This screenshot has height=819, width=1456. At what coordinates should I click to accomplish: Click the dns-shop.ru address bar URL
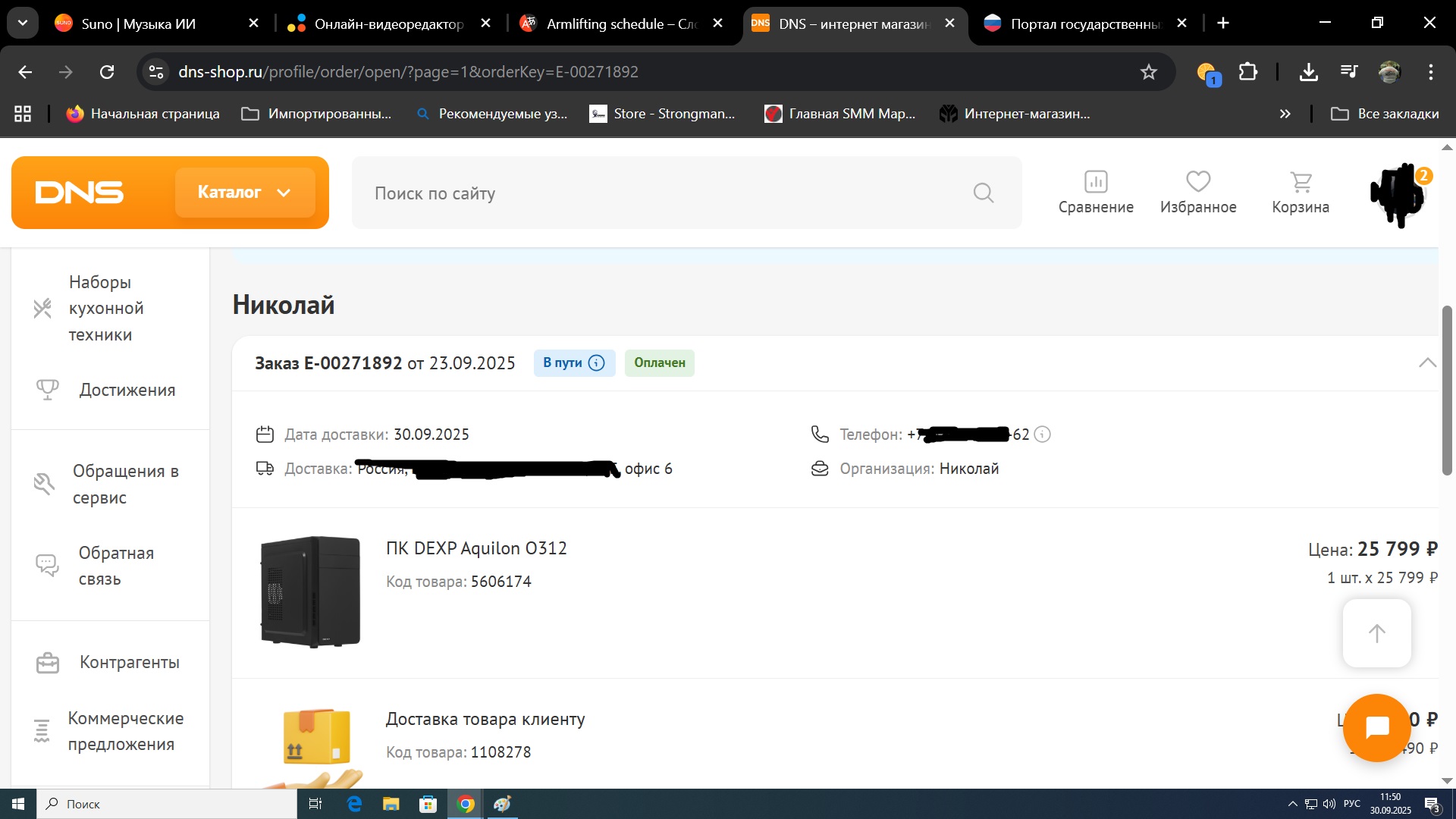408,72
